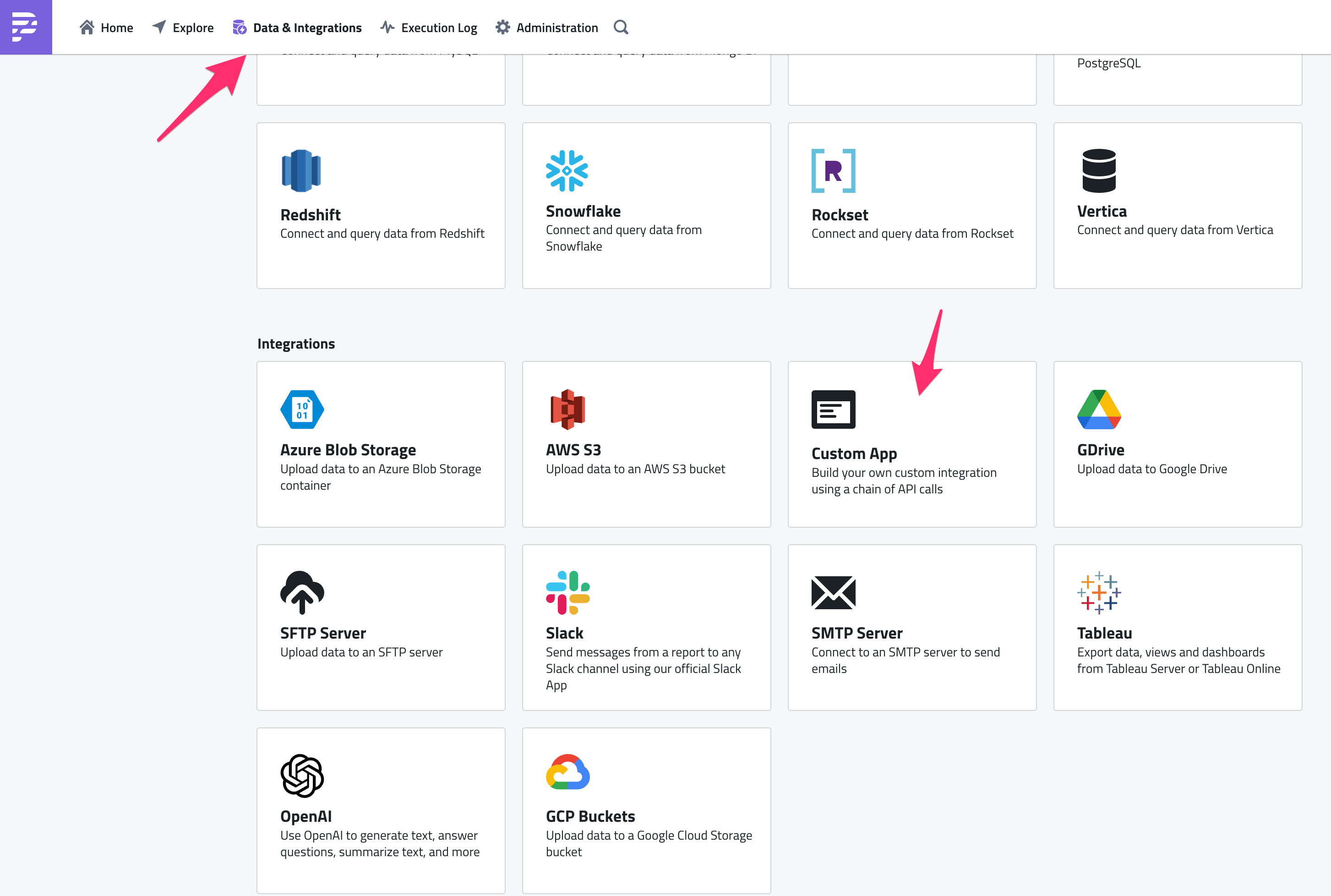Click the Azure Blob Storage icon
Screen dimensions: 1331x896
pyautogui.click(x=302, y=409)
